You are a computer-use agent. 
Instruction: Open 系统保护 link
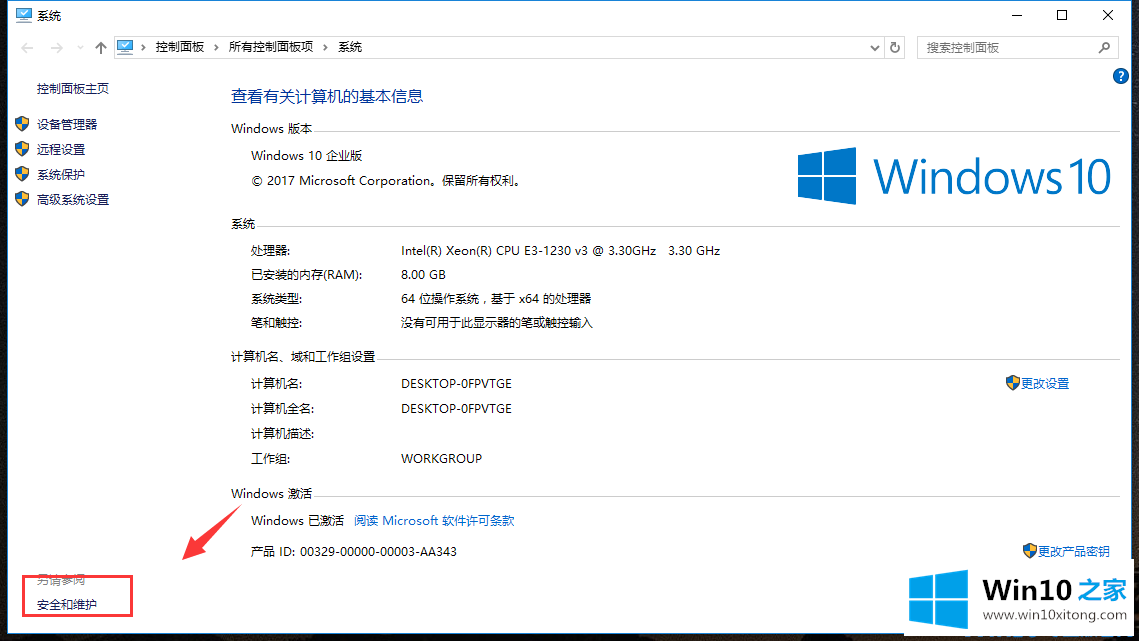coord(61,174)
